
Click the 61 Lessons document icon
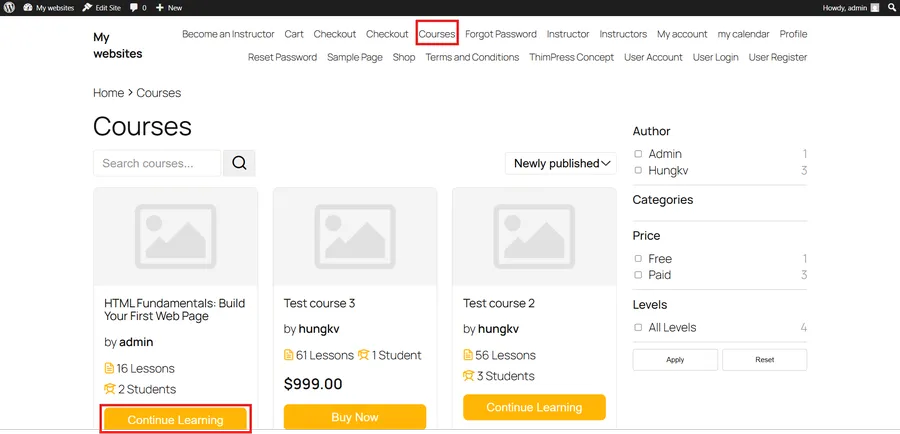click(x=289, y=355)
